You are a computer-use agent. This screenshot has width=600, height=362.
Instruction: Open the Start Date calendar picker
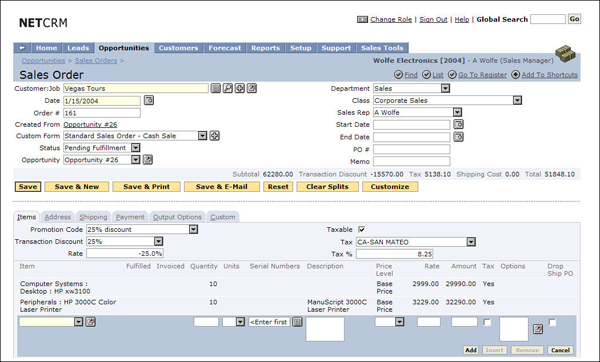click(x=458, y=124)
